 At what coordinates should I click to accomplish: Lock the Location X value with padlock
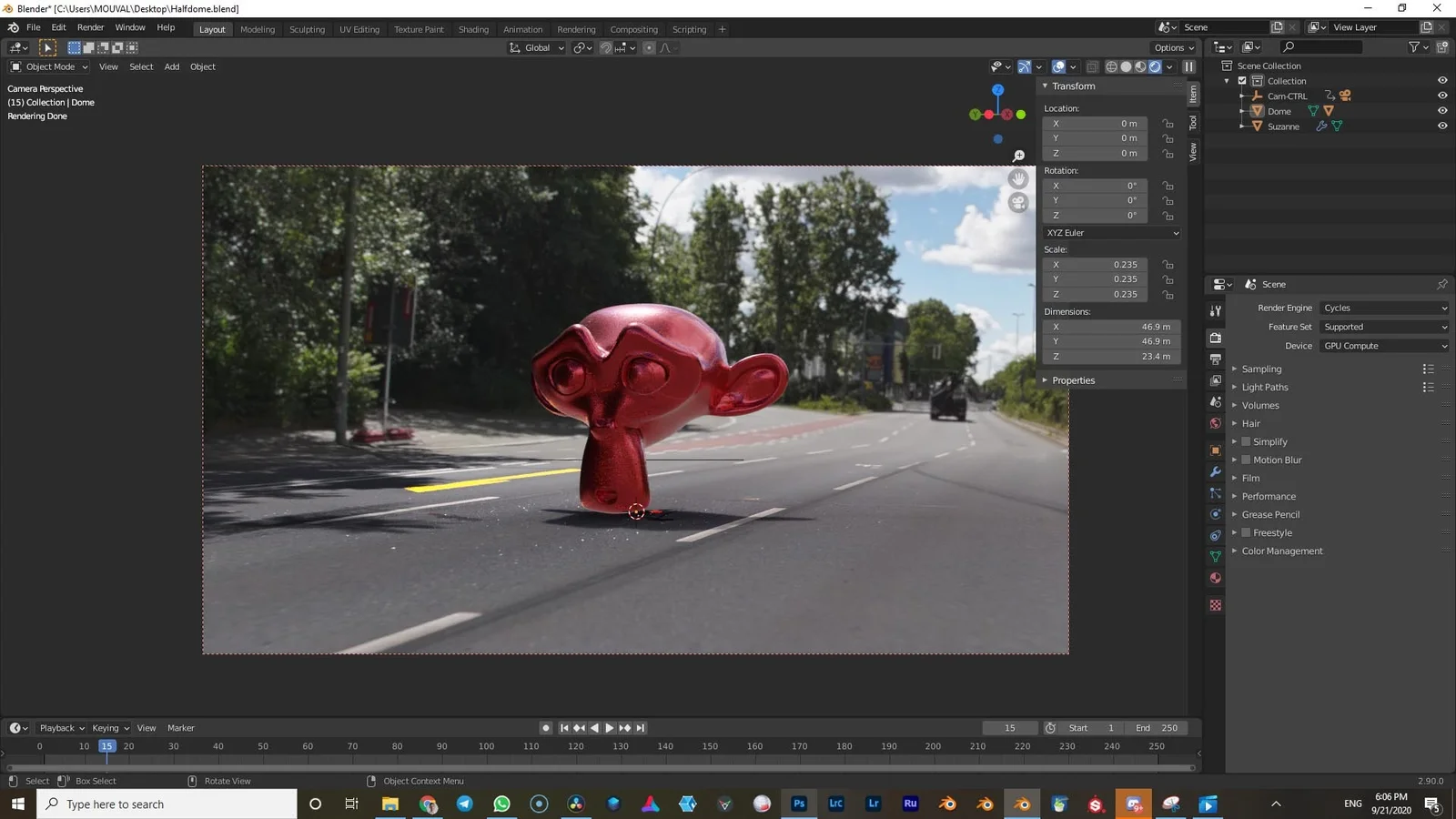[1168, 123]
